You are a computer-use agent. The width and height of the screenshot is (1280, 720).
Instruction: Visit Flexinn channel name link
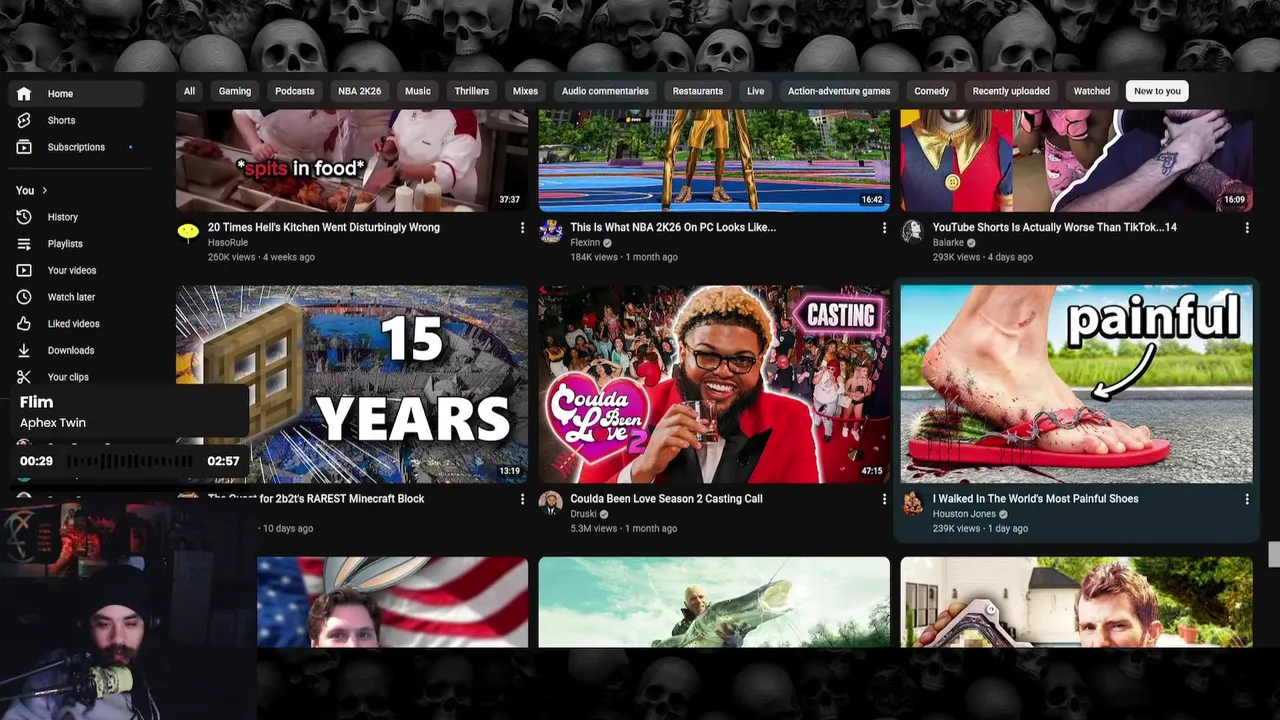click(x=585, y=242)
